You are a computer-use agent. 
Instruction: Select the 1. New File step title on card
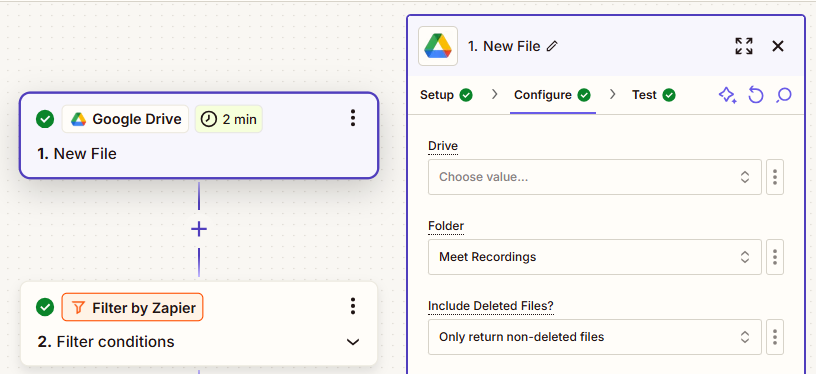77,154
